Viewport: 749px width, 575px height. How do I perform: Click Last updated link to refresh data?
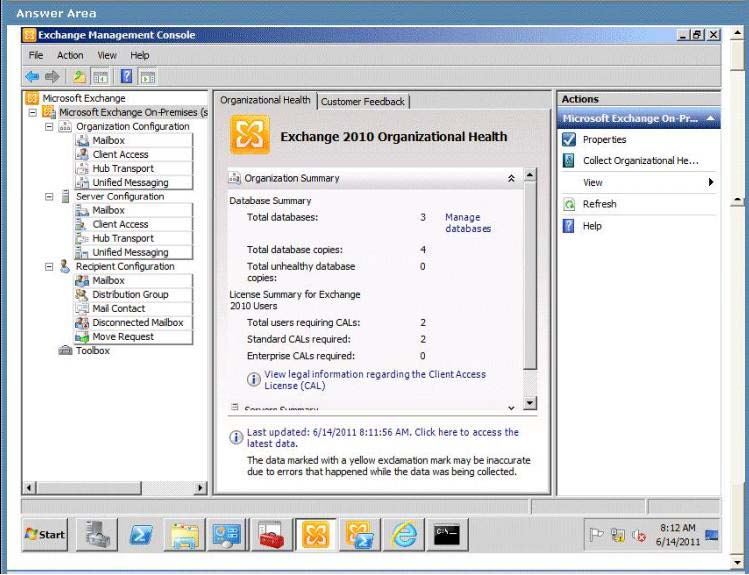(x=382, y=438)
